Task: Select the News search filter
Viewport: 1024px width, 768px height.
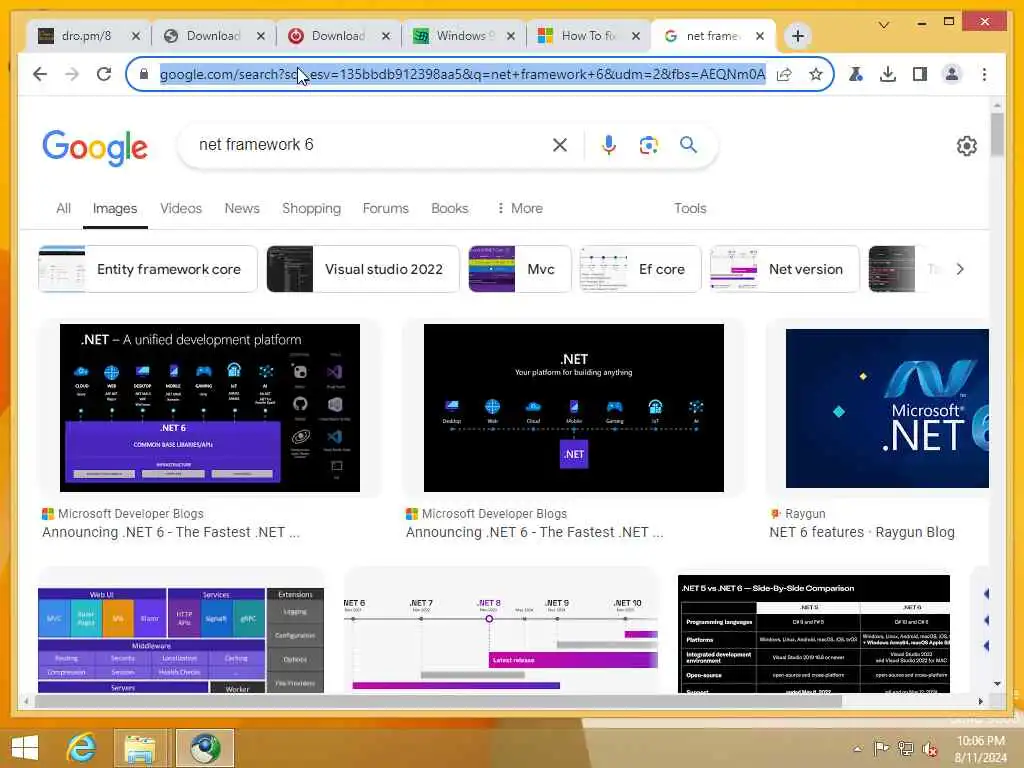Action: click(x=242, y=208)
